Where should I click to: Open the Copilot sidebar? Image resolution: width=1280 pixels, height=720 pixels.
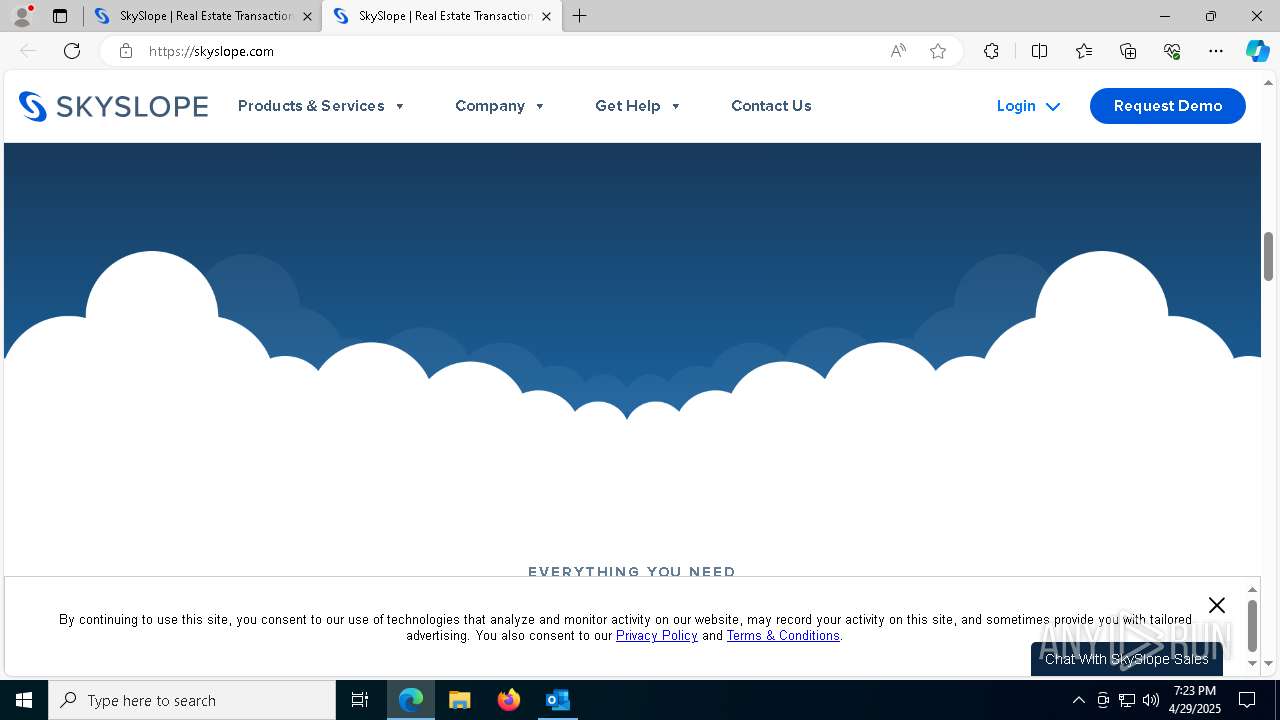click(1258, 51)
